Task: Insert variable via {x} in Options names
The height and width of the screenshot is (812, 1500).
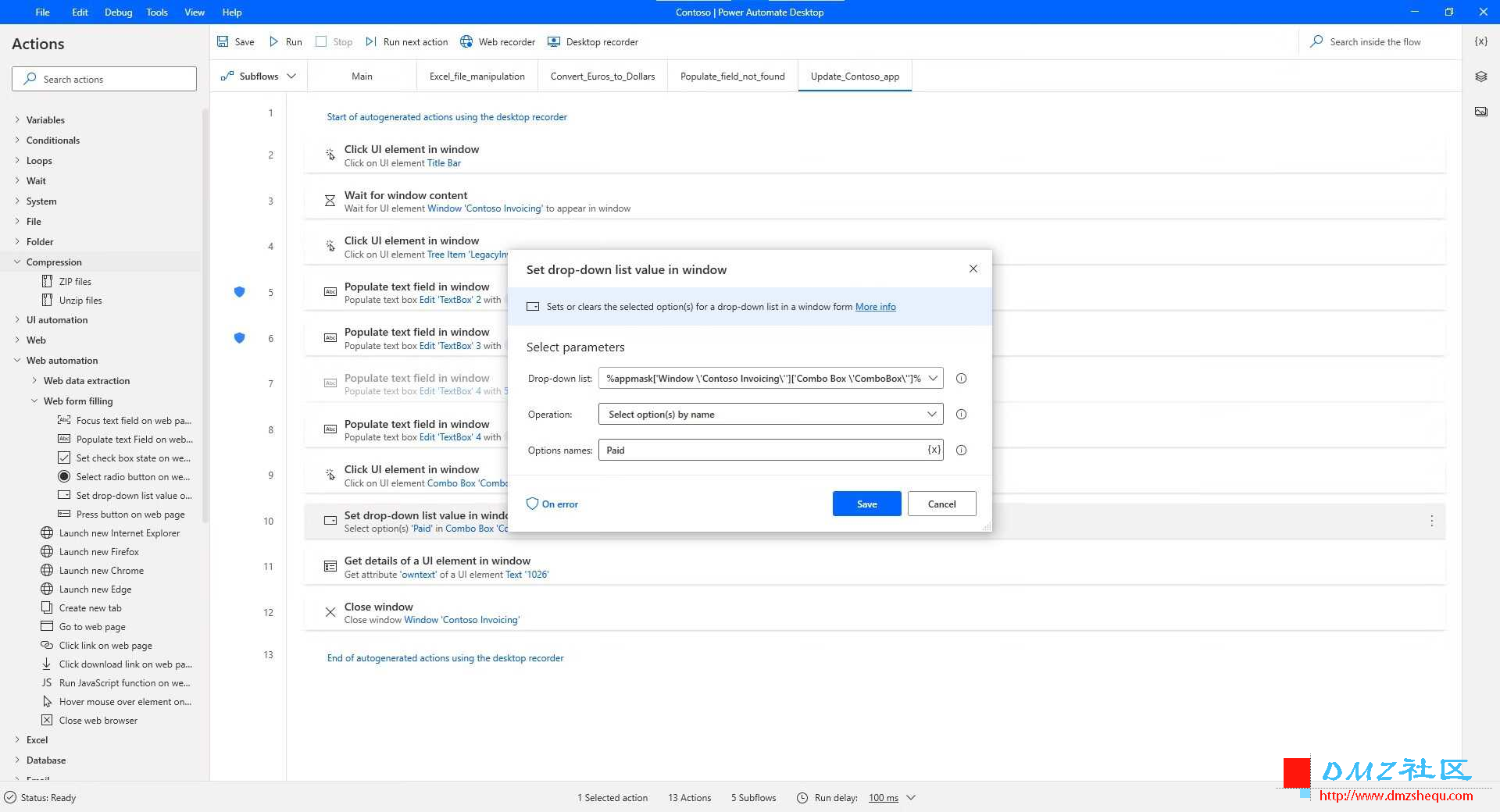Action: click(934, 450)
